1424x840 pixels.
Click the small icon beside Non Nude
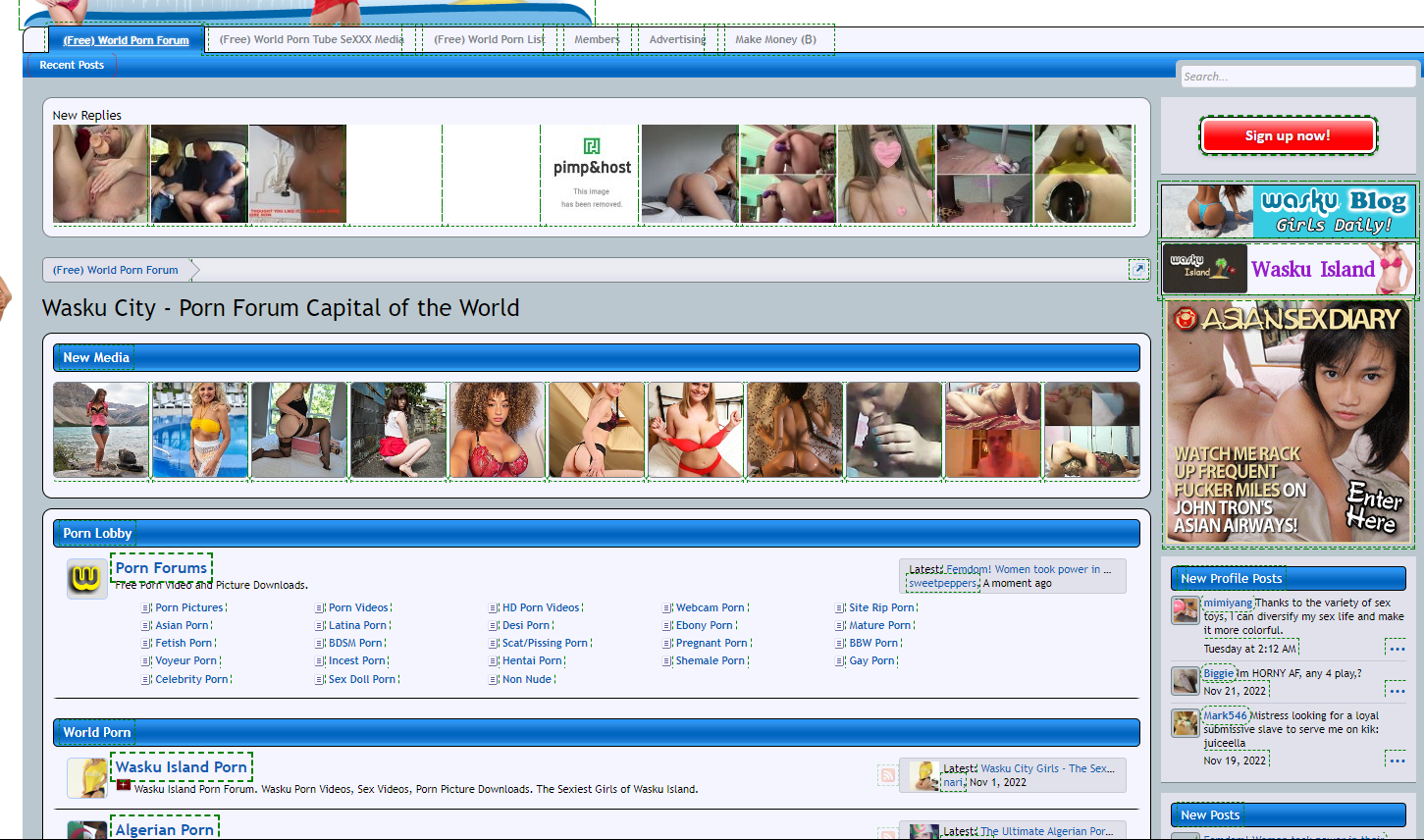pos(494,679)
